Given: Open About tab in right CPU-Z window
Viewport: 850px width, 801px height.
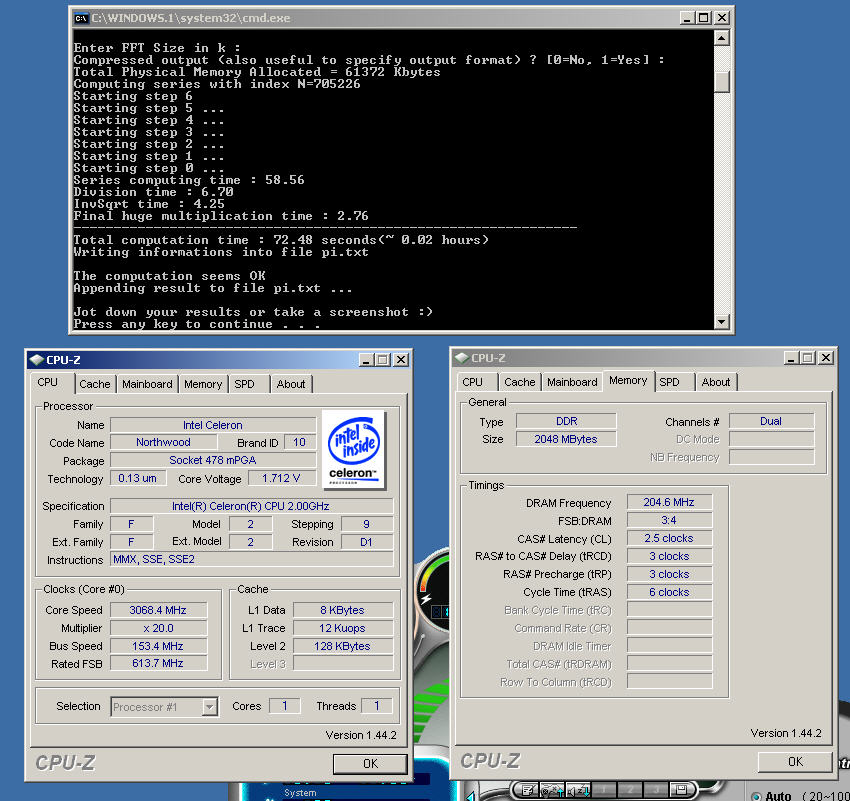Looking at the screenshot, I should (716, 382).
